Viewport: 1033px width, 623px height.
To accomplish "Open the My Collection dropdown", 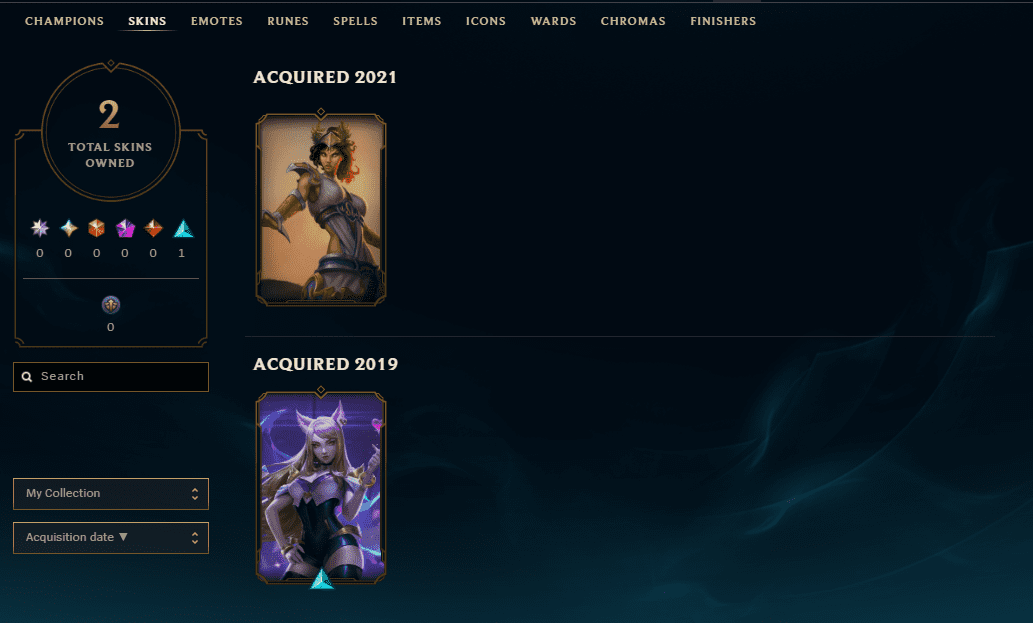I will (111, 494).
